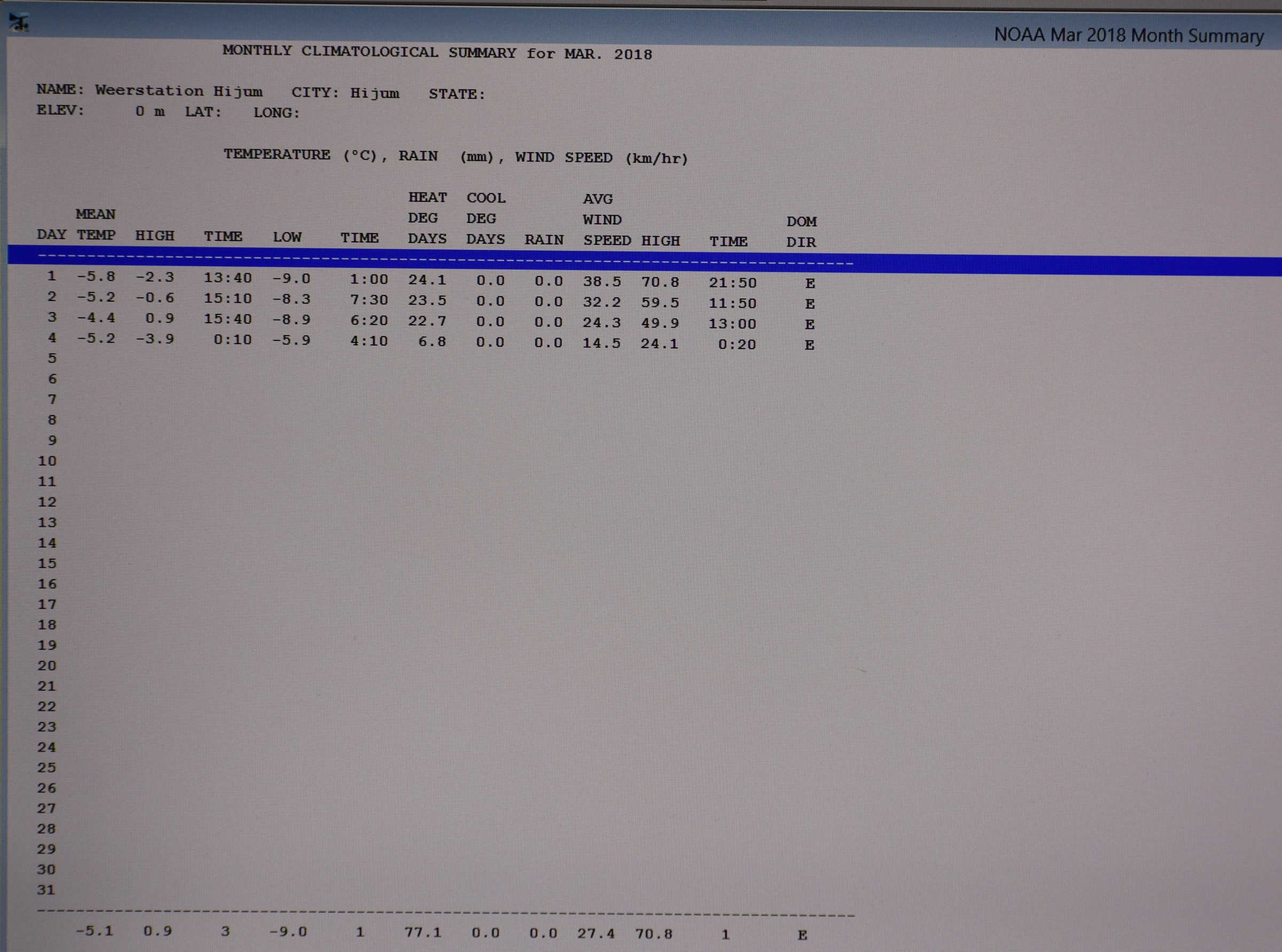Click mean temp '-4.4' on day 3
This screenshot has width=1282, height=952.
(96, 317)
